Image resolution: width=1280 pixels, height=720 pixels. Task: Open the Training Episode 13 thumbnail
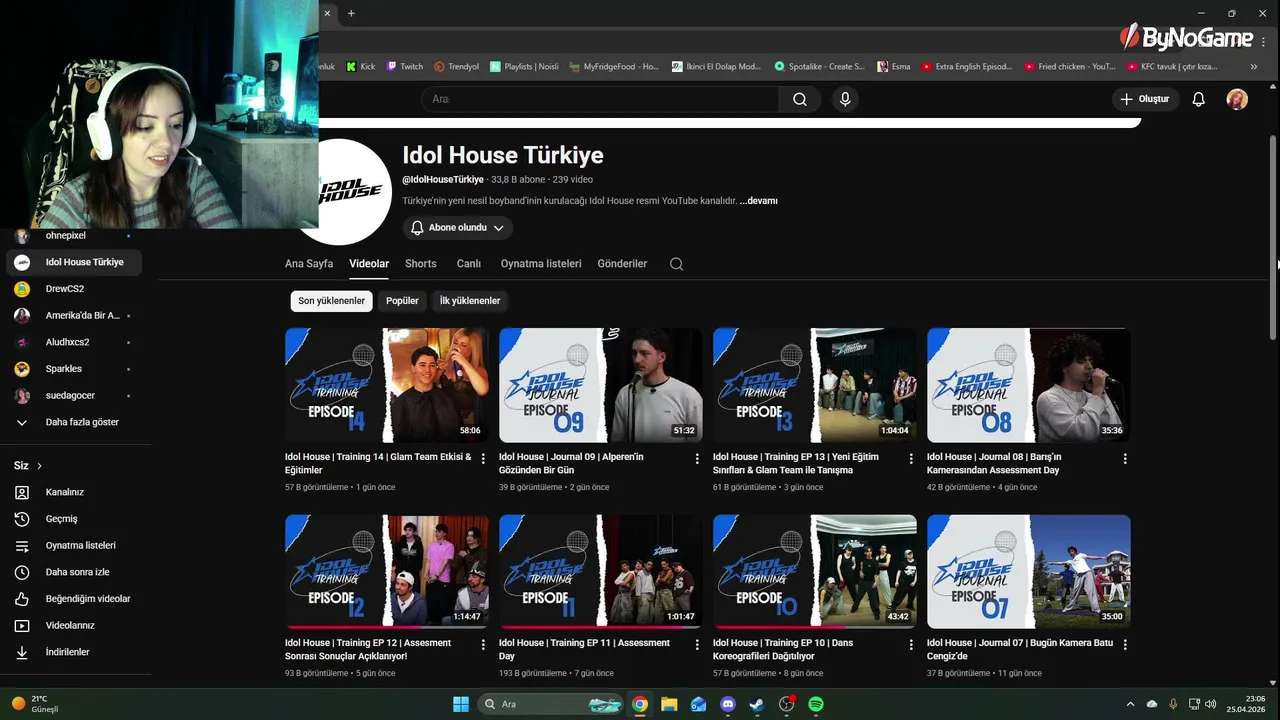(814, 385)
